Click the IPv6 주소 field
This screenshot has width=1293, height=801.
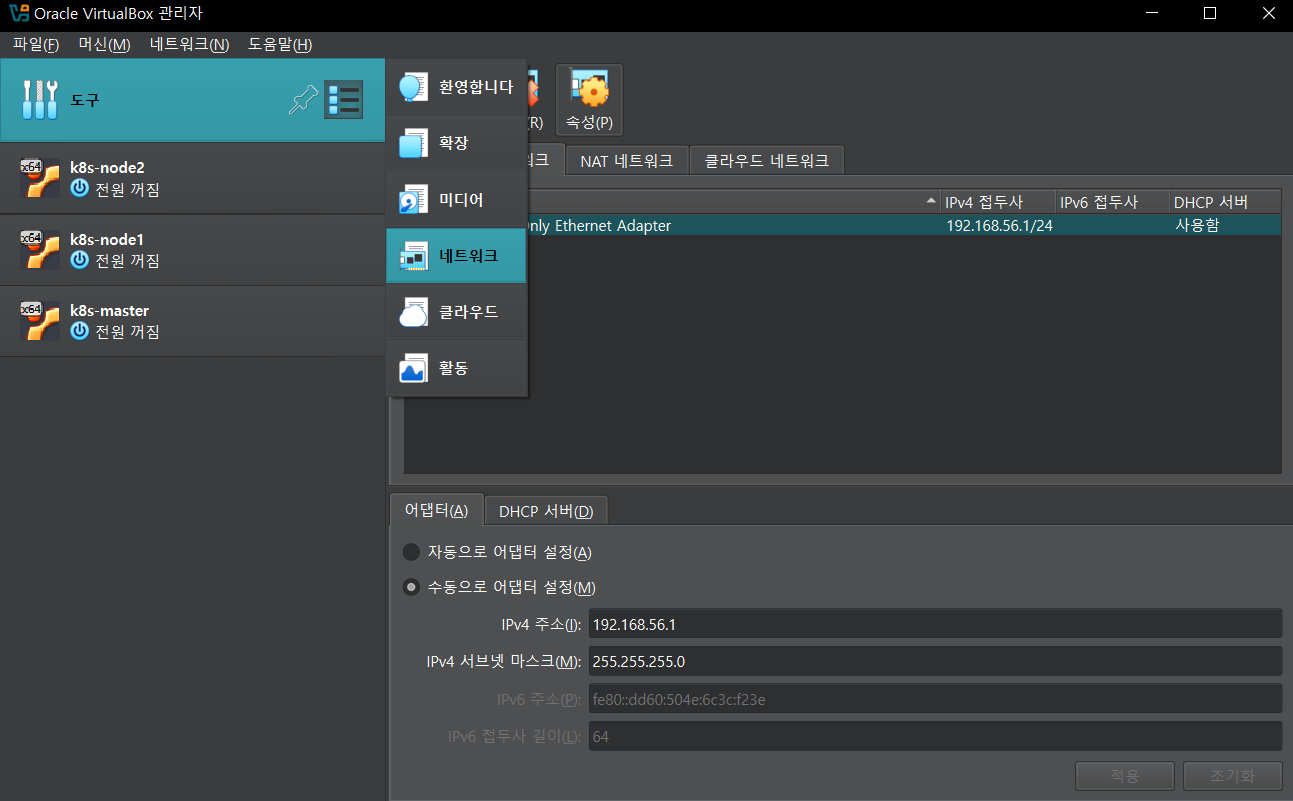coord(935,699)
